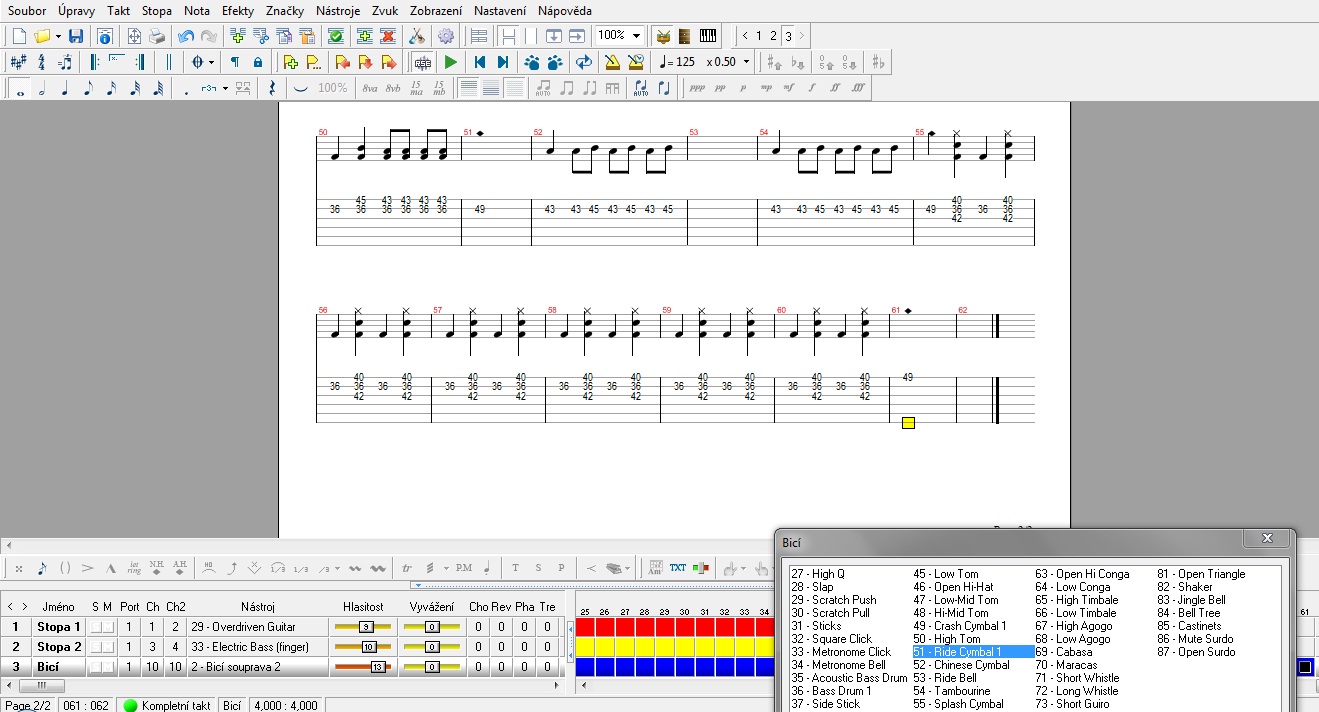Select 49 - Crash Cymbal 1 in list
1319x712 pixels.
(959, 626)
